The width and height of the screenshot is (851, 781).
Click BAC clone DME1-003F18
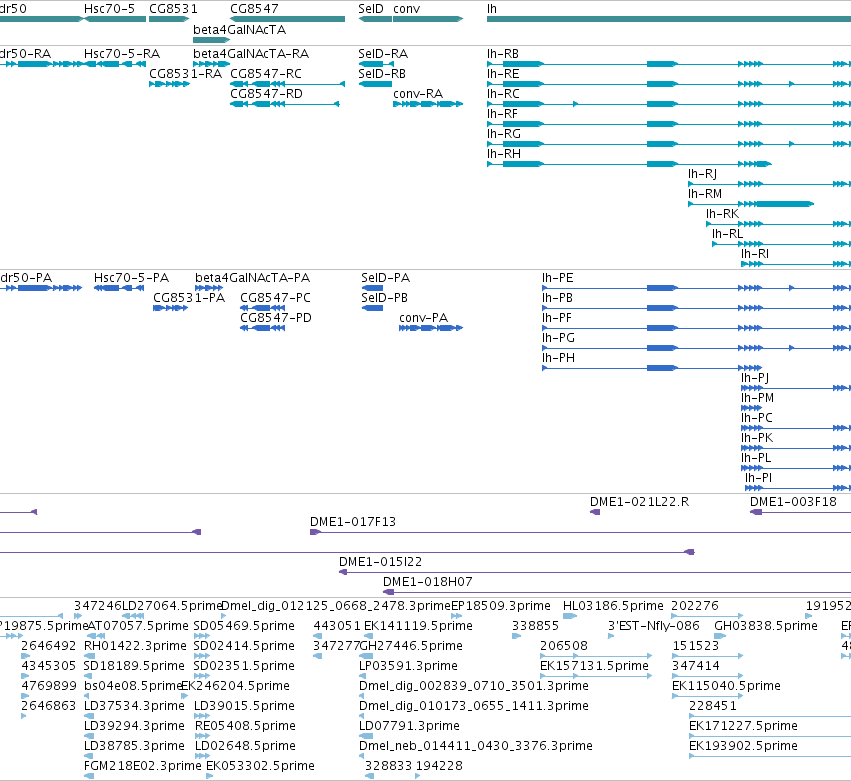[793, 502]
